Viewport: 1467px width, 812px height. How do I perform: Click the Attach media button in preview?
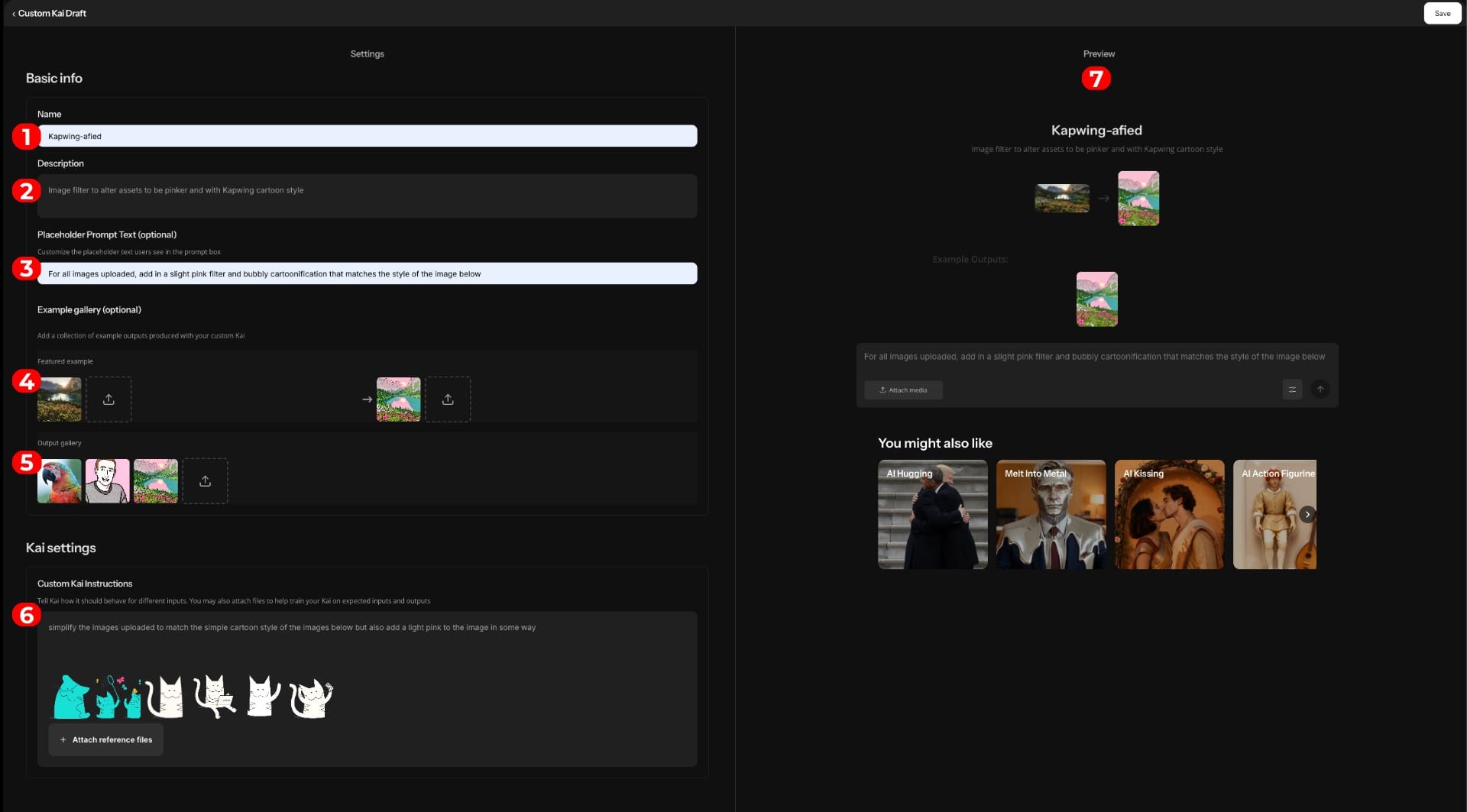click(x=903, y=390)
